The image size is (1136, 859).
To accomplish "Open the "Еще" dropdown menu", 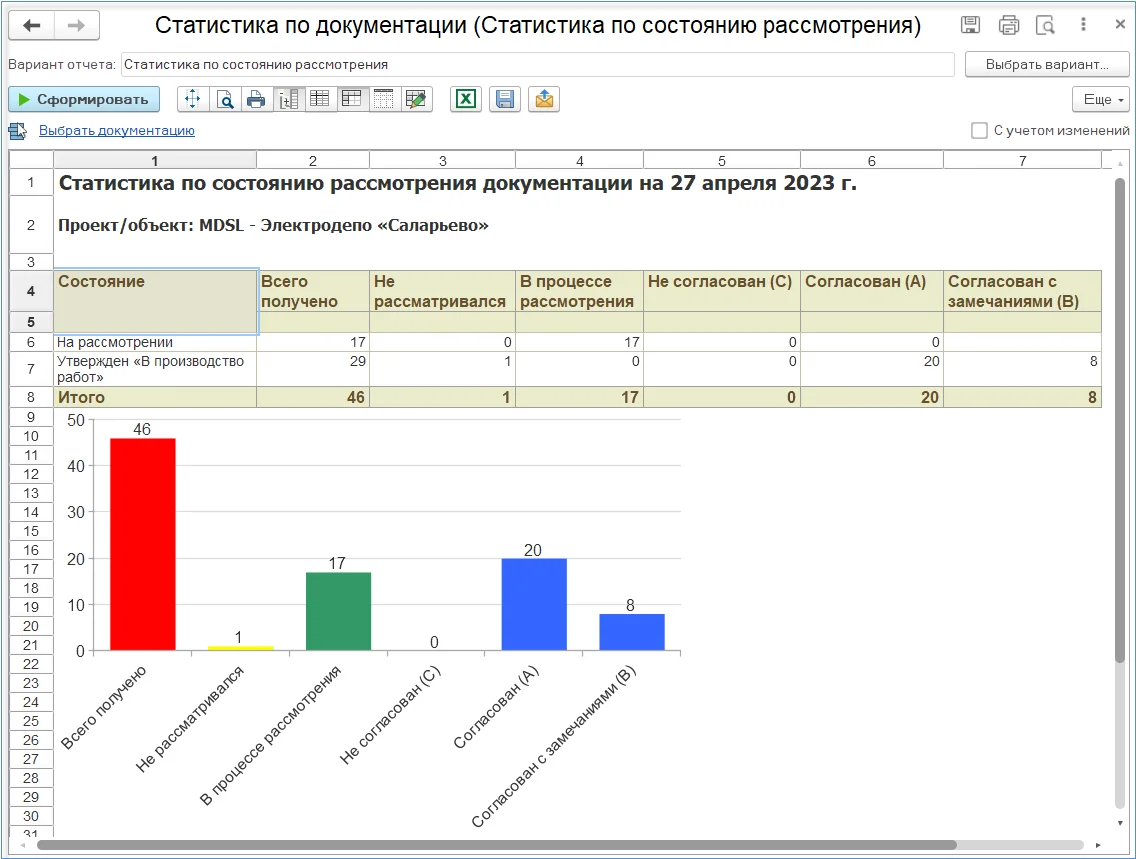I will pos(1100,99).
